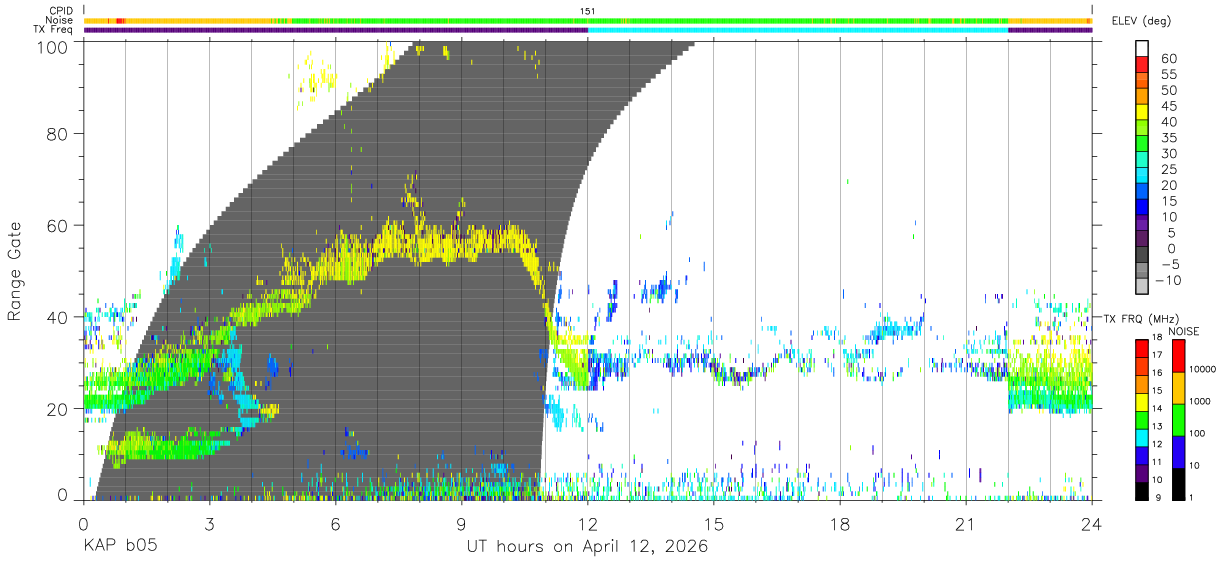The width and height of the screenshot is (1228, 567).
Task: Pick the cyan 12–13 swatch in TX FRQ colorbar
Action: 1142,436
